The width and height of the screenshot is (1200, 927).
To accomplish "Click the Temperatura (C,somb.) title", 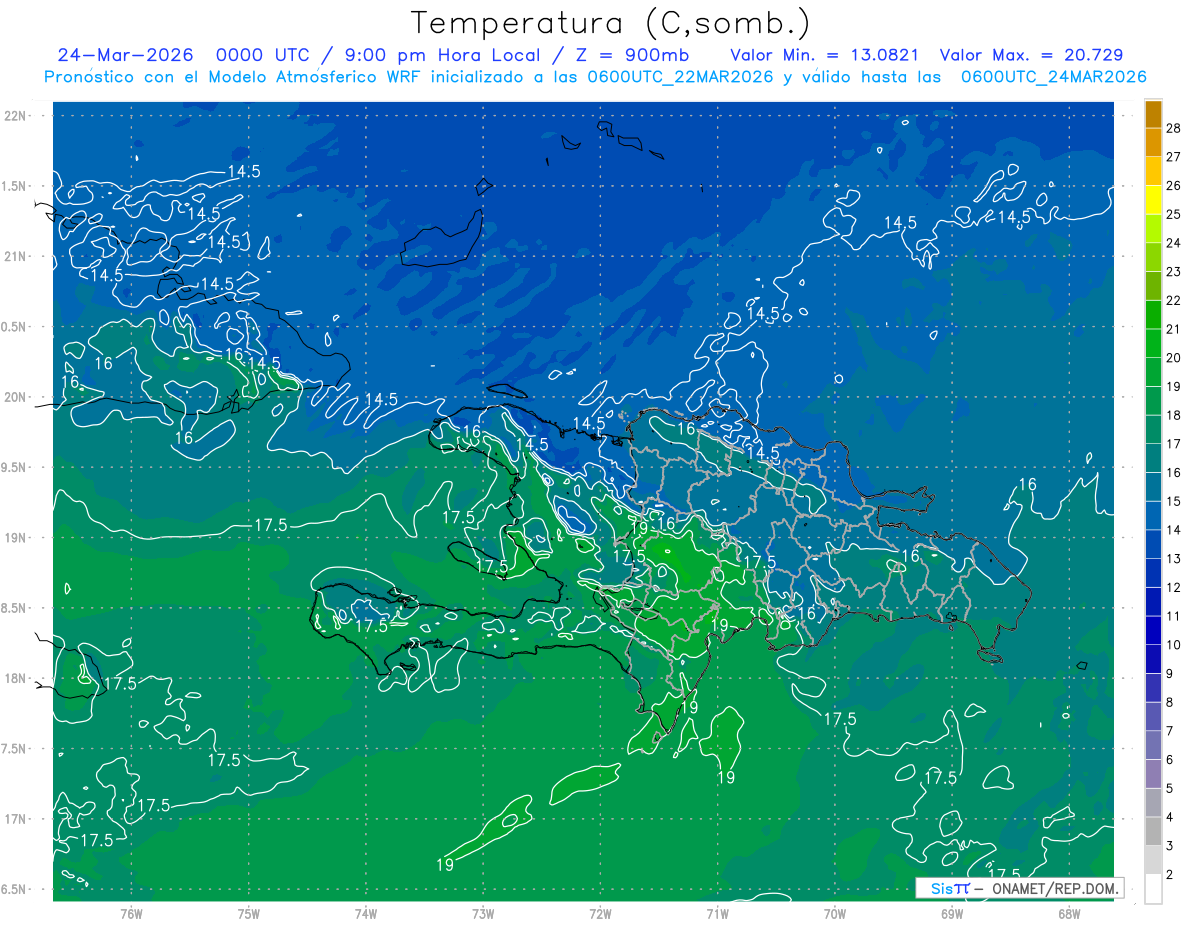I will [x=610, y=23].
